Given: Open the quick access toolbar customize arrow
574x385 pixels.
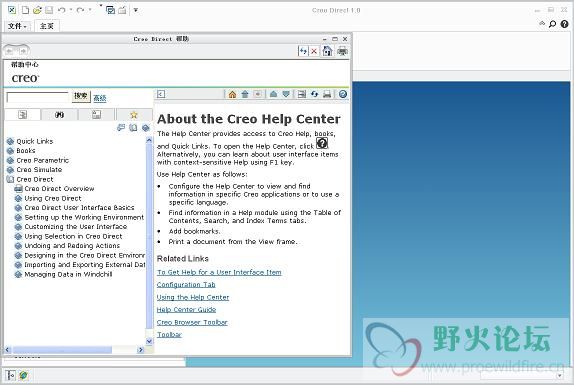Looking at the screenshot, I should click(x=135, y=10).
